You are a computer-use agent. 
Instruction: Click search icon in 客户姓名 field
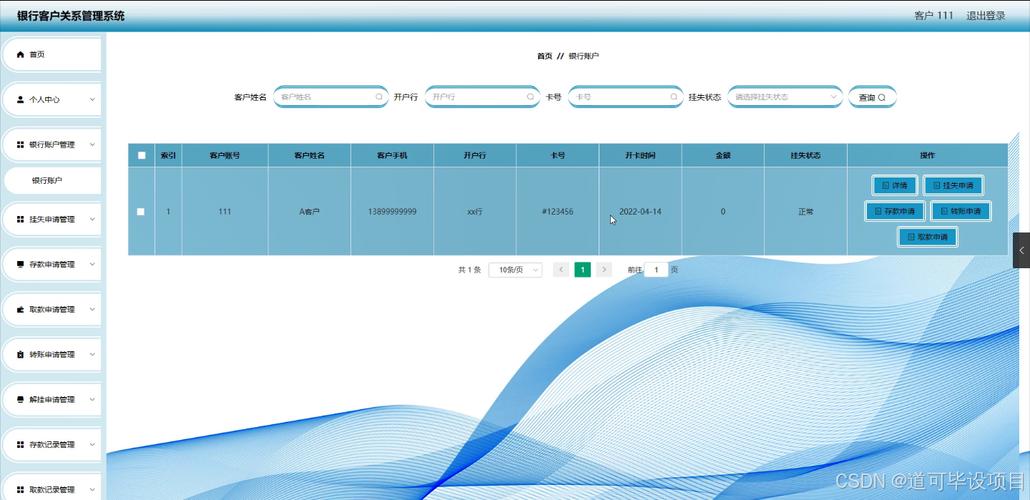[x=379, y=97]
